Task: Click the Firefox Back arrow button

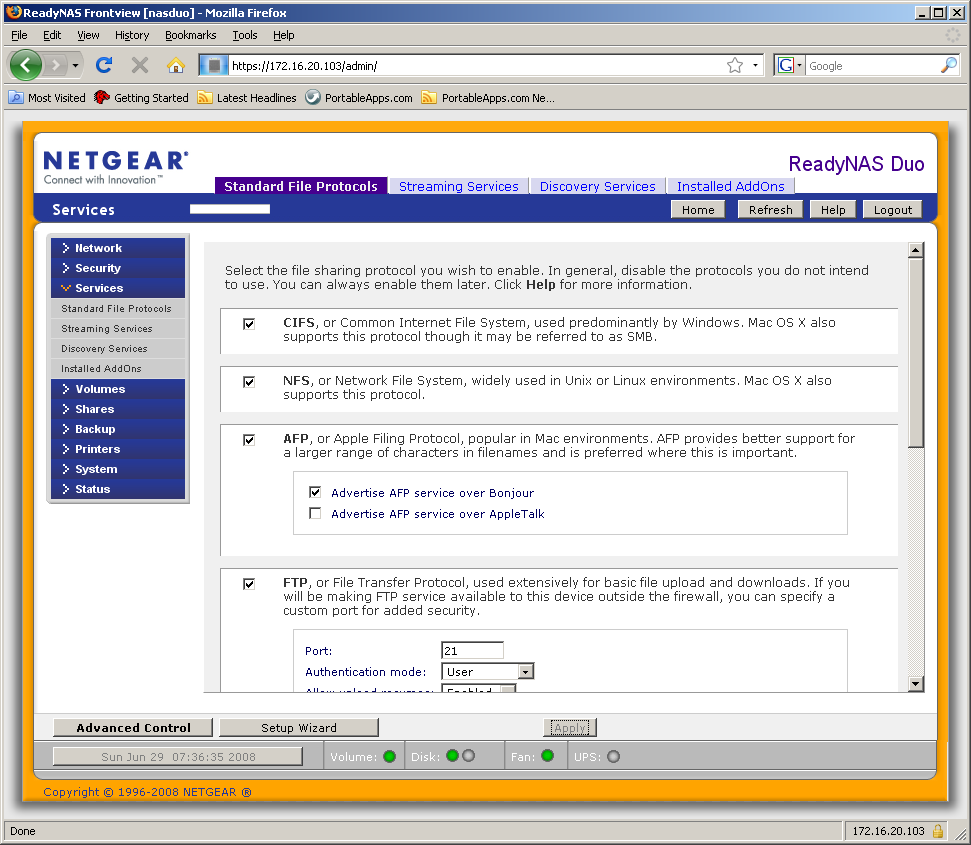Action: (25, 64)
